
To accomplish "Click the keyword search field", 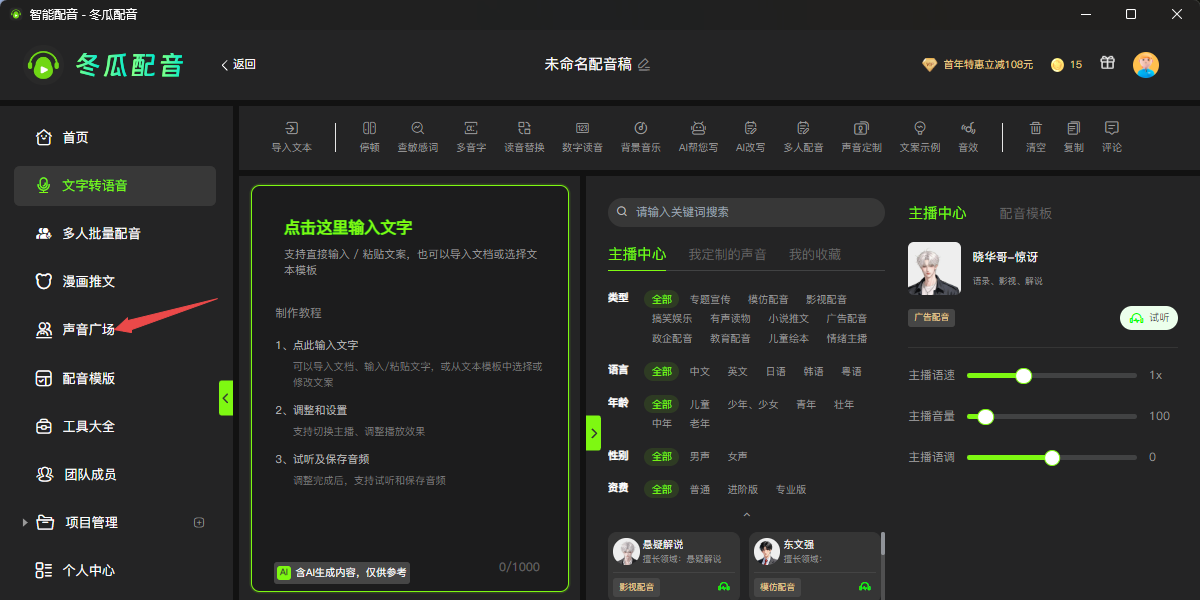I will click(746, 212).
